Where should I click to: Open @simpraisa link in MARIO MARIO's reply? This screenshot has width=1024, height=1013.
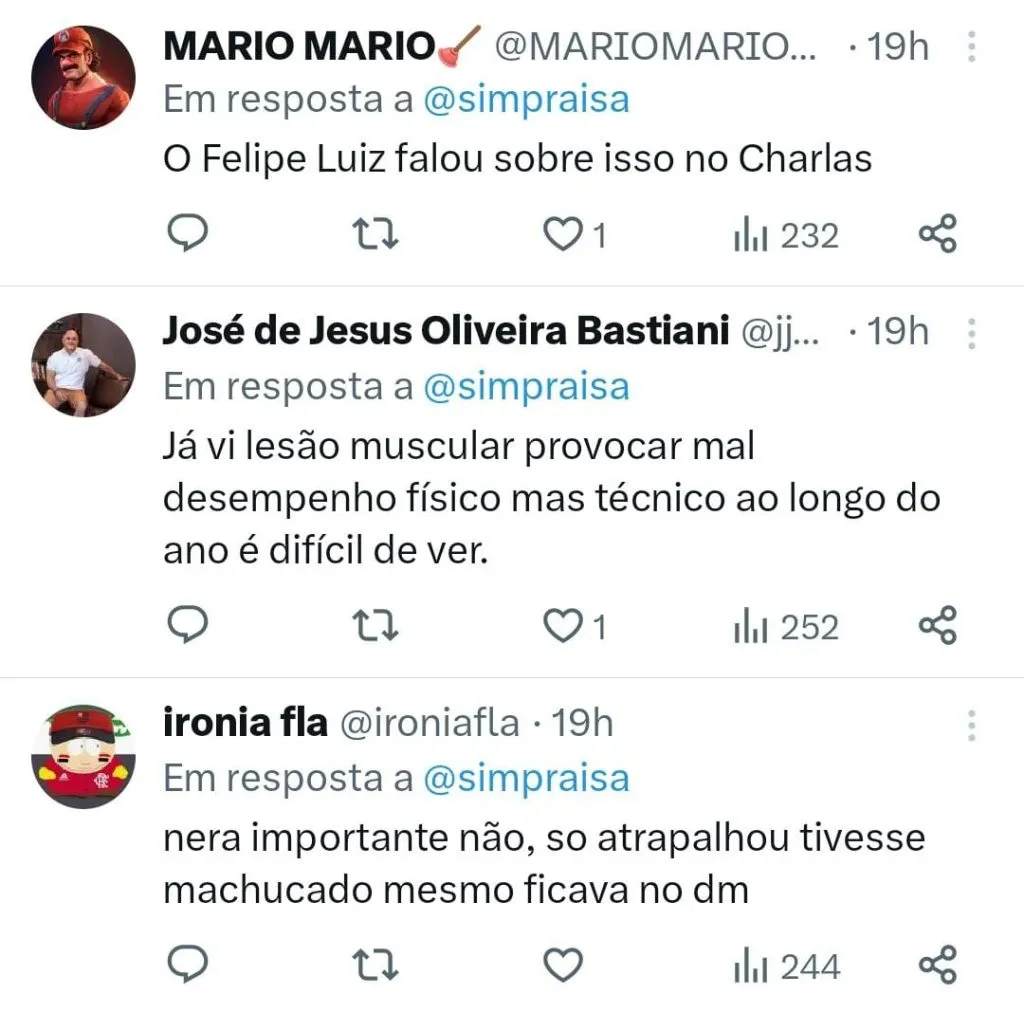(x=526, y=100)
